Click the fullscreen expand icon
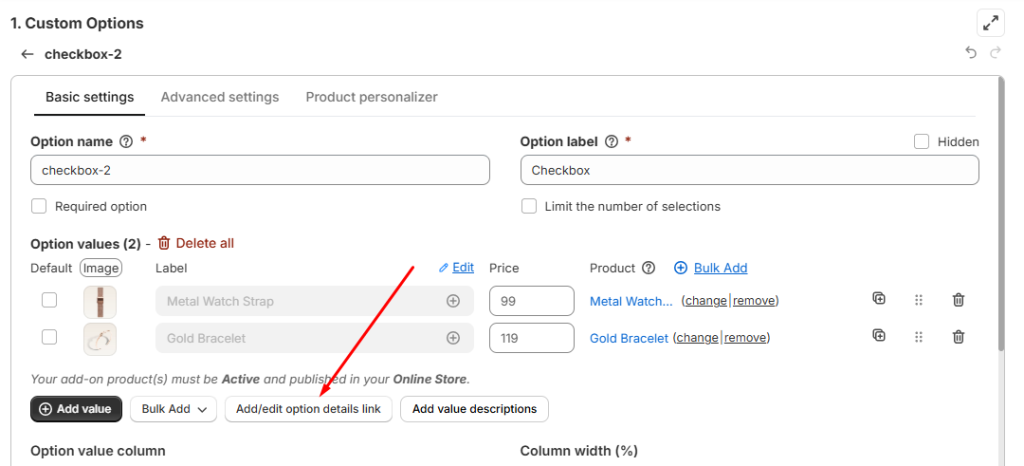 click(989, 23)
